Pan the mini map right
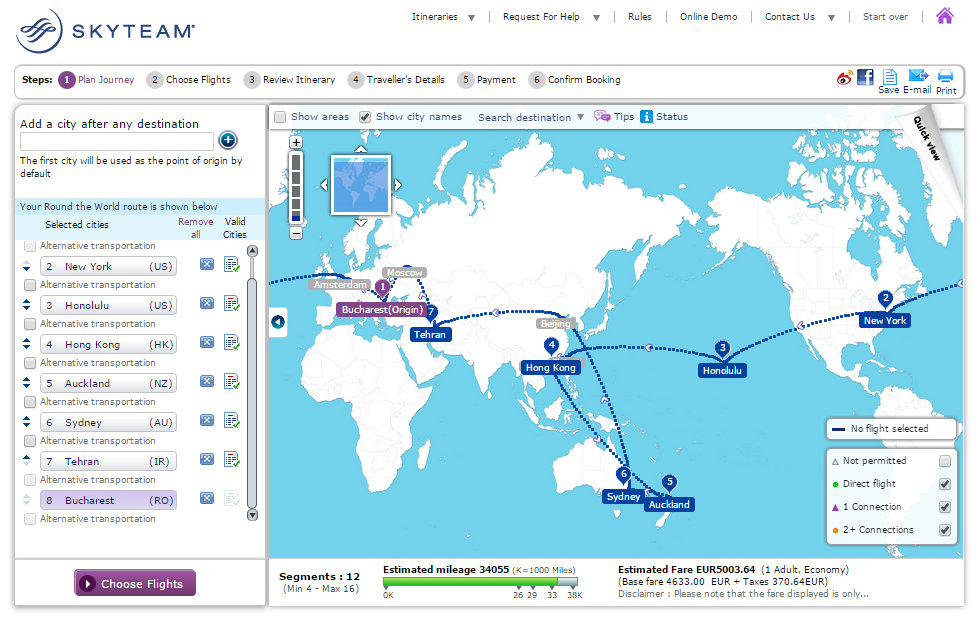Screen dimensions: 978x623 coord(398,185)
